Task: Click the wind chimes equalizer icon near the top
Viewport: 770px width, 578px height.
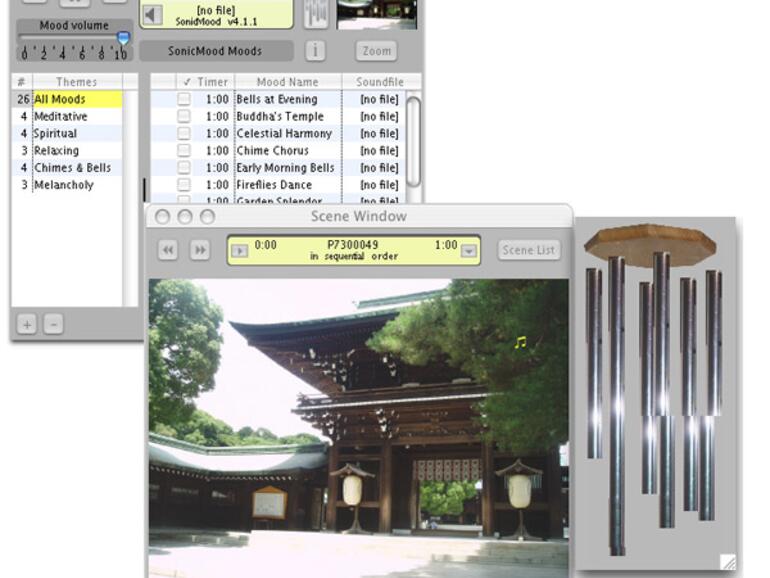Action: pyautogui.click(x=316, y=12)
